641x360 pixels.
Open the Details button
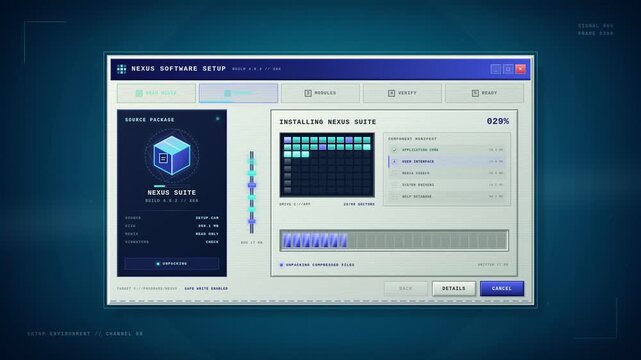click(x=454, y=288)
